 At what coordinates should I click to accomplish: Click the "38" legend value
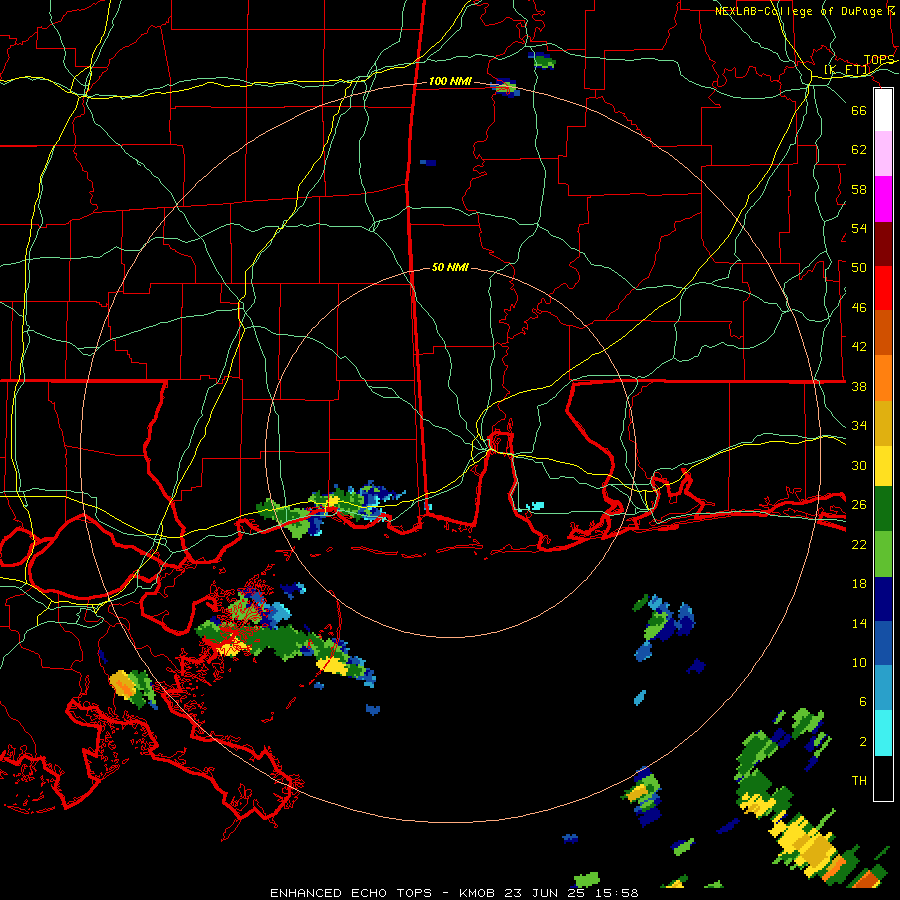(x=859, y=386)
